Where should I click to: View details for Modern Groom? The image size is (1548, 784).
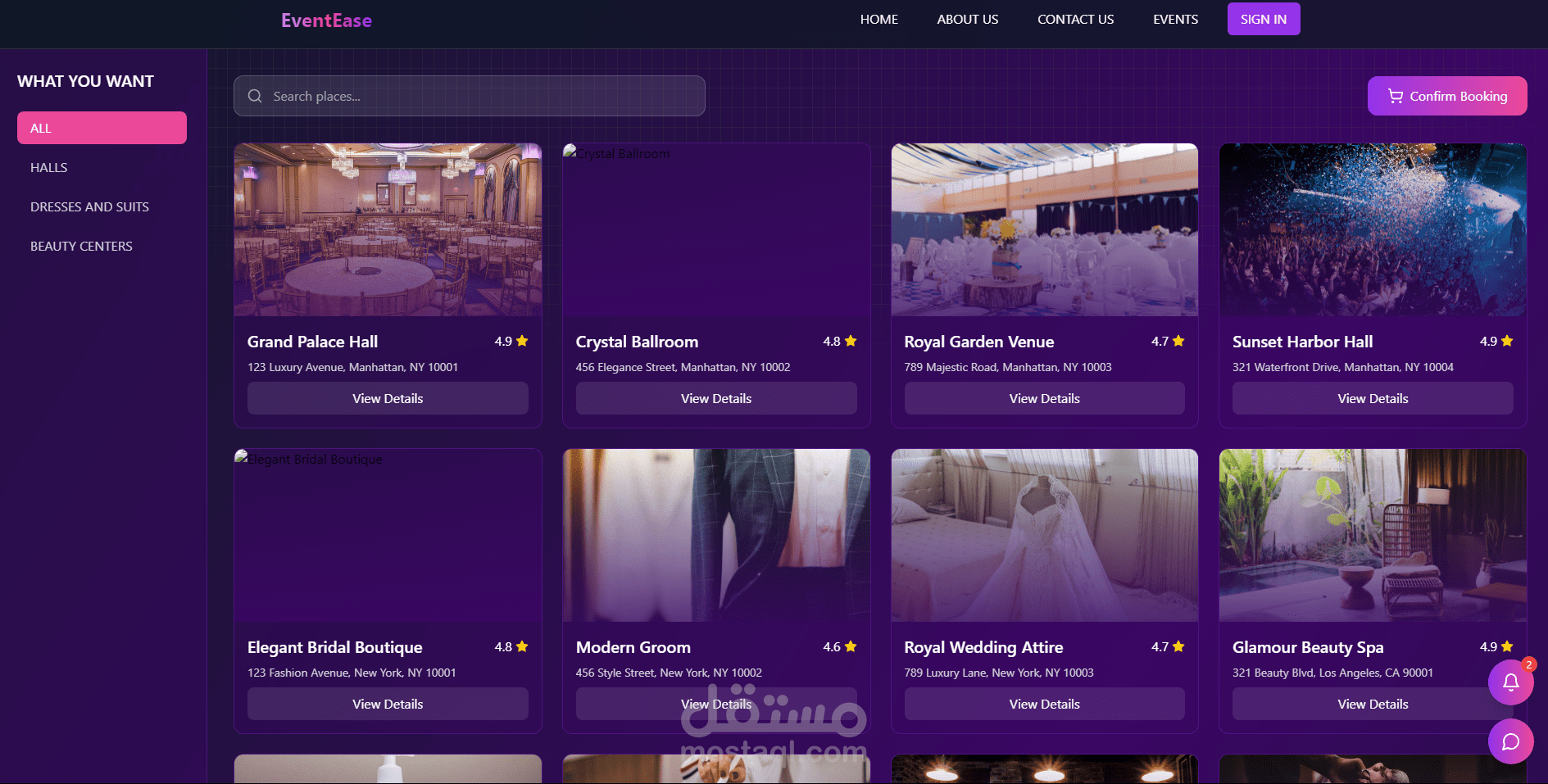click(716, 704)
